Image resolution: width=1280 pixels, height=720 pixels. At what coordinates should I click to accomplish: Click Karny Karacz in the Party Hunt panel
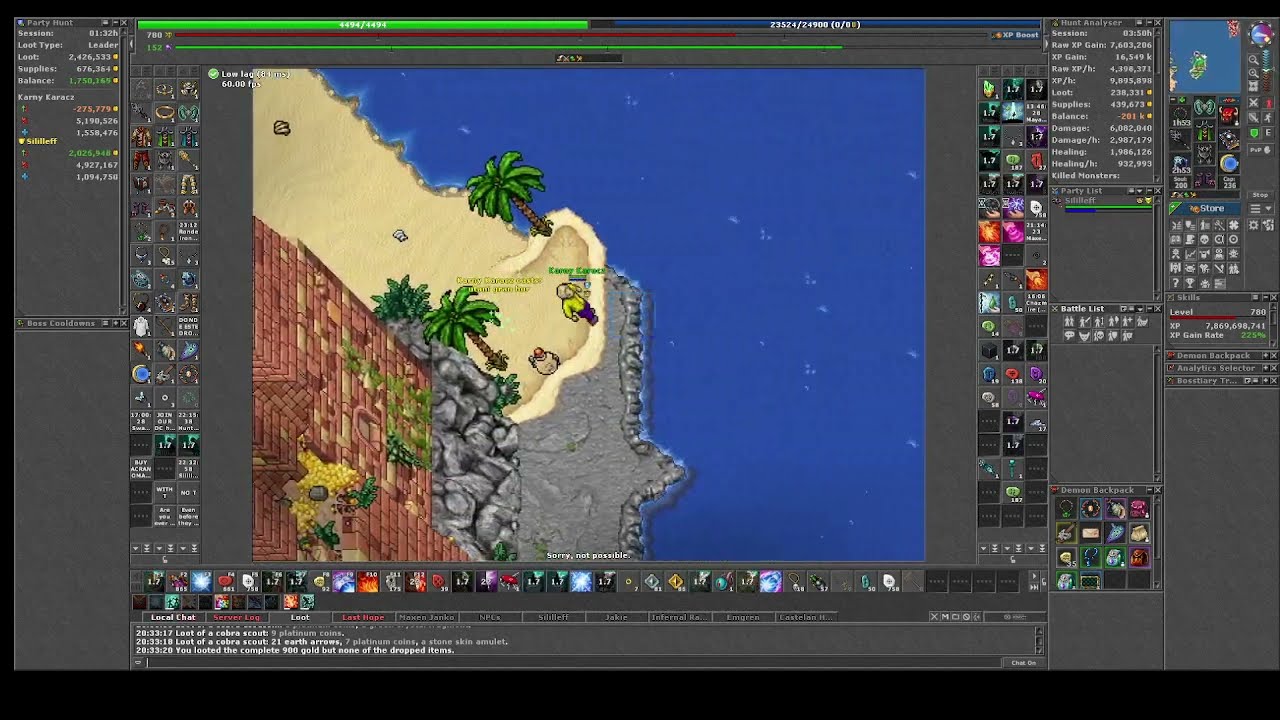pos(46,97)
